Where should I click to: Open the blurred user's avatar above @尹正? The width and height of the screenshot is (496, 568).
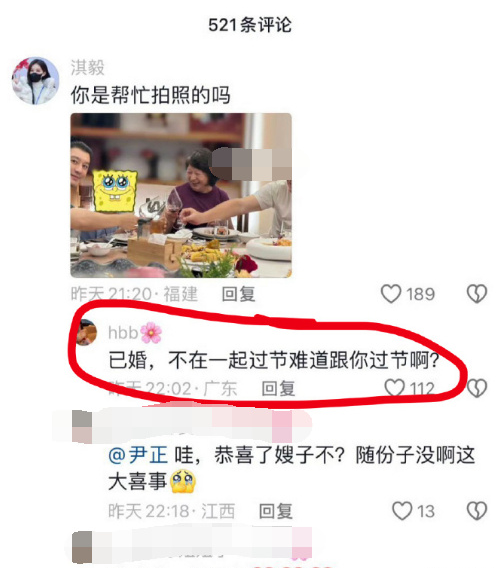82,426
